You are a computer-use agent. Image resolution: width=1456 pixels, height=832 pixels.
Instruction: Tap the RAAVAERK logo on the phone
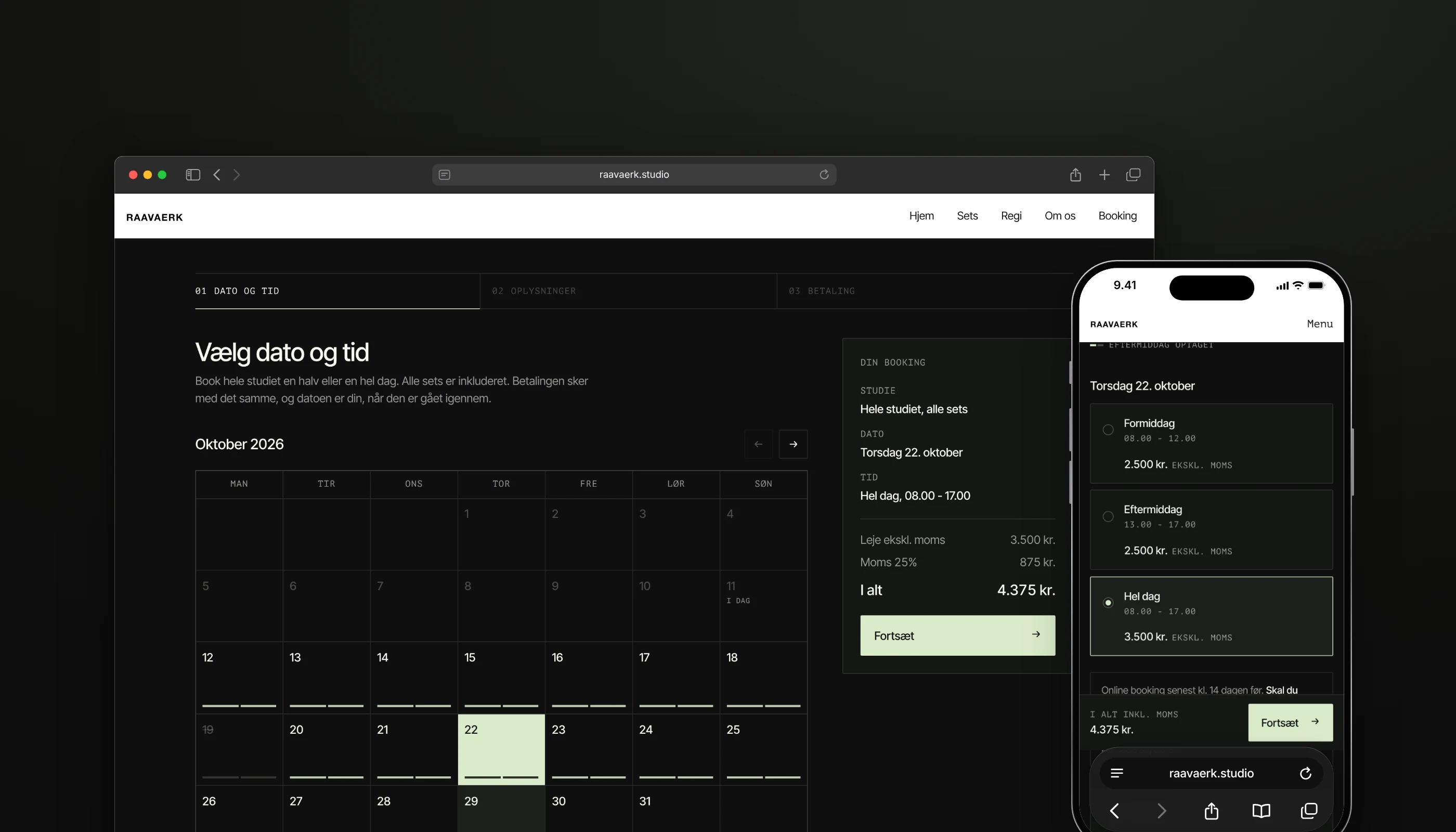pyautogui.click(x=1114, y=324)
